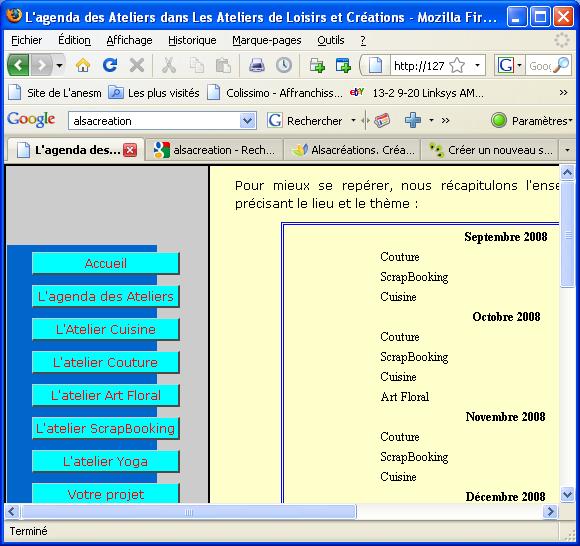Switch to the Alsacréations. Créa... tab
This screenshot has height=546, width=580.
pos(353,150)
